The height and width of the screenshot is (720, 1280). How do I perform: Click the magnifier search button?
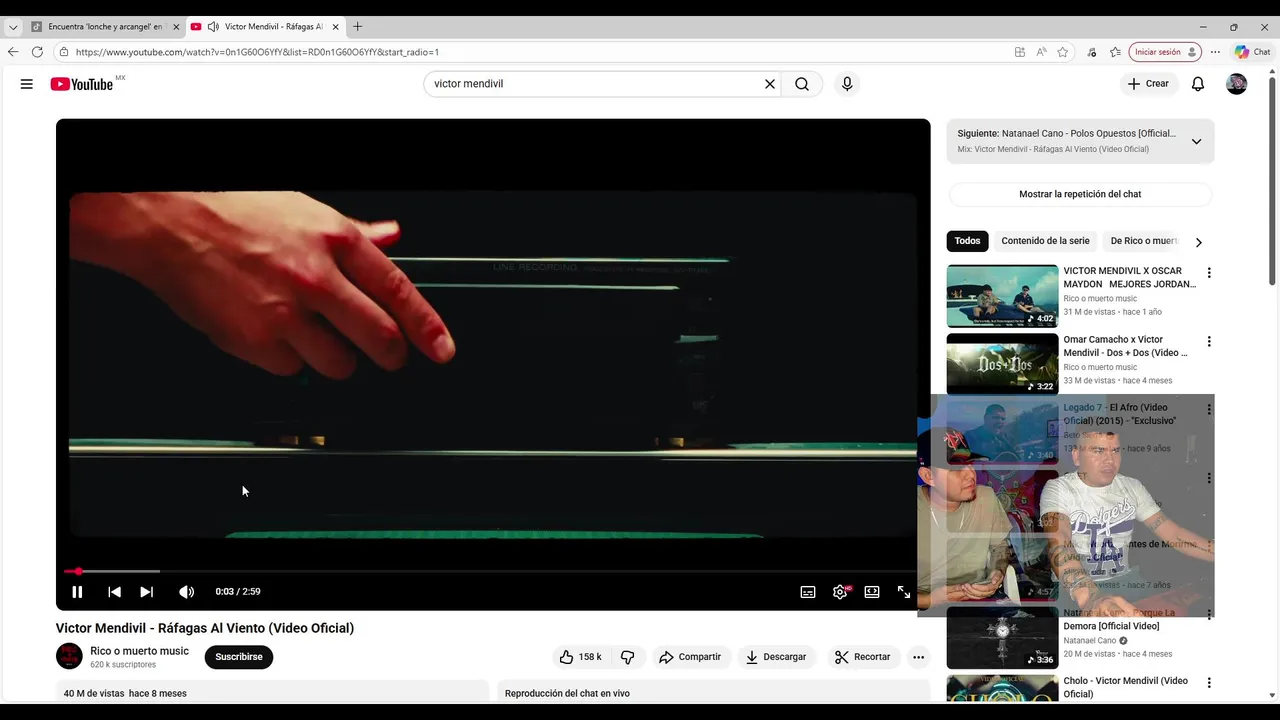click(802, 84)
